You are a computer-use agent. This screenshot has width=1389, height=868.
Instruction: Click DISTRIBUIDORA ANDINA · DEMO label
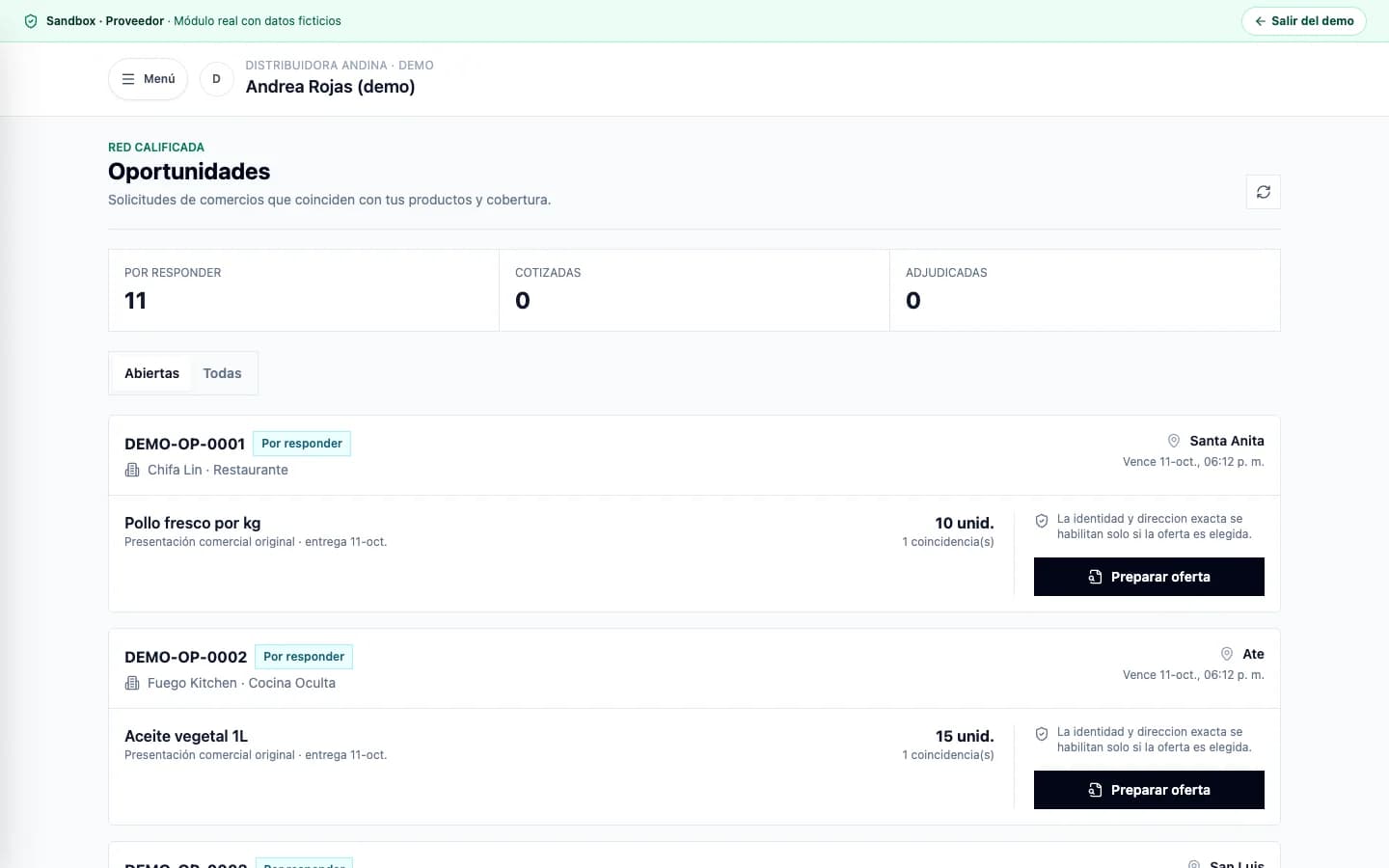340,66
